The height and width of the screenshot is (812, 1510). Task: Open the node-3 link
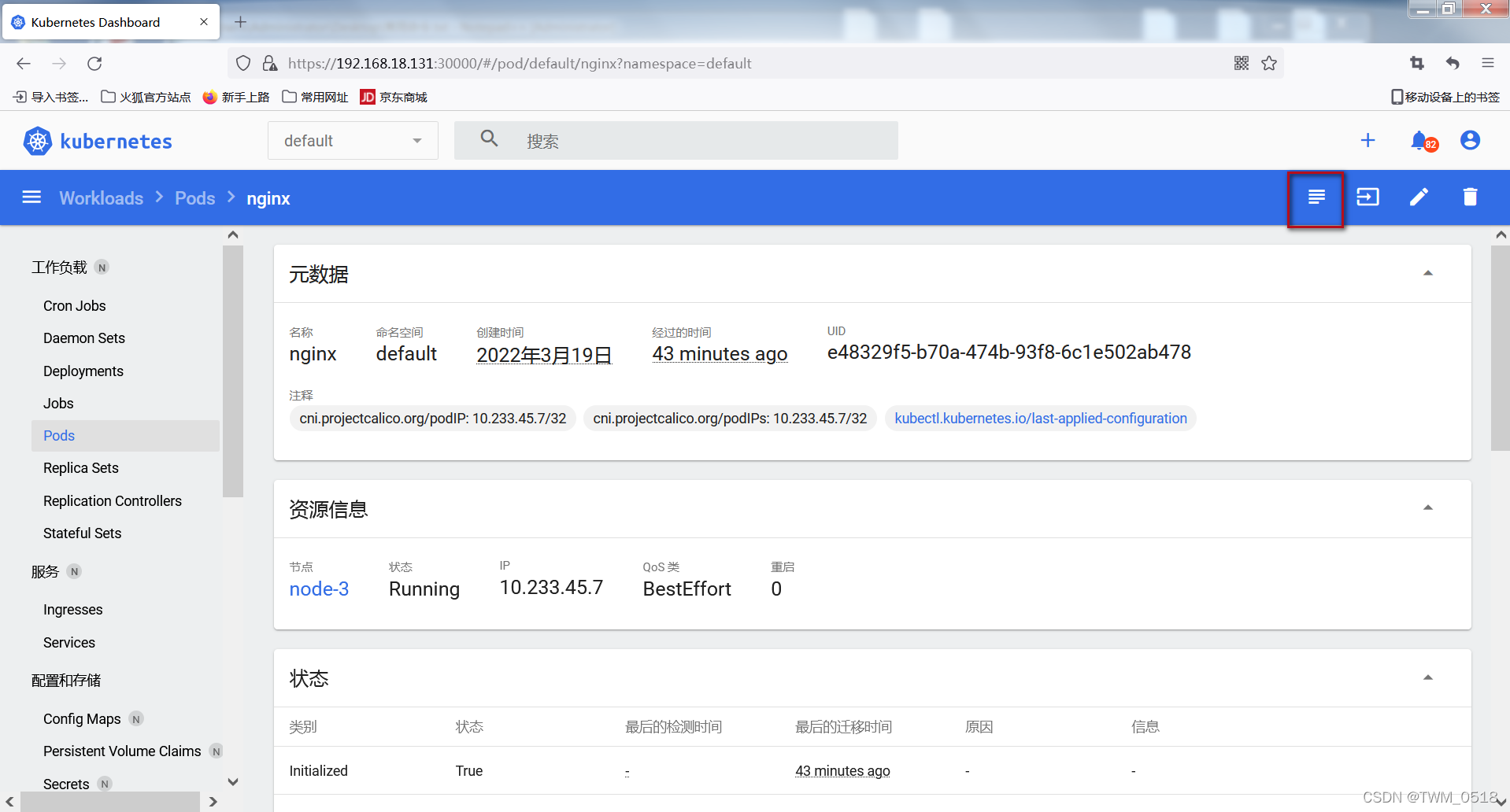(x=319, y=589)
